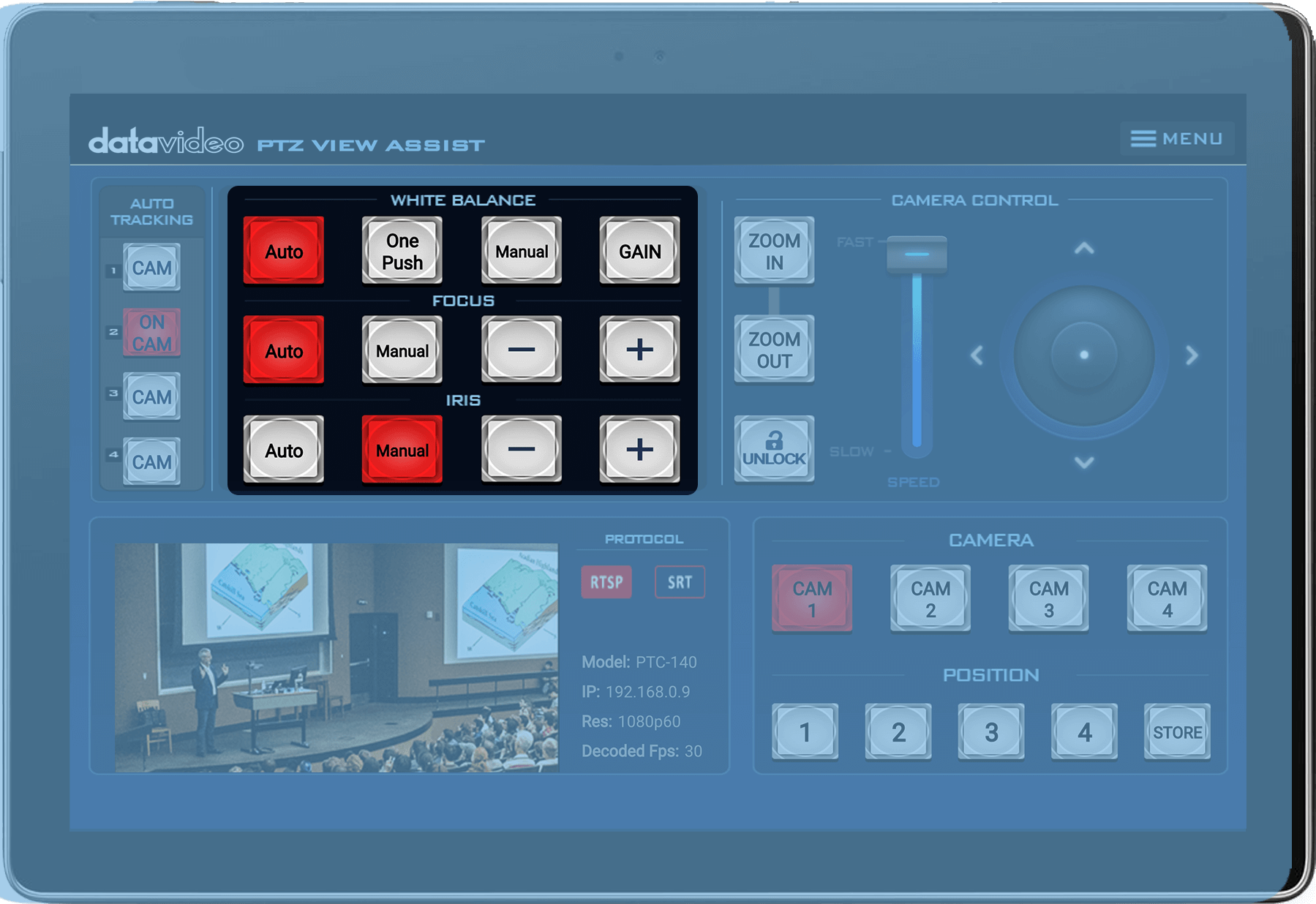Click the Decoded Fps 30 text
1316x904 pixels.
click(x=642, y=751)
